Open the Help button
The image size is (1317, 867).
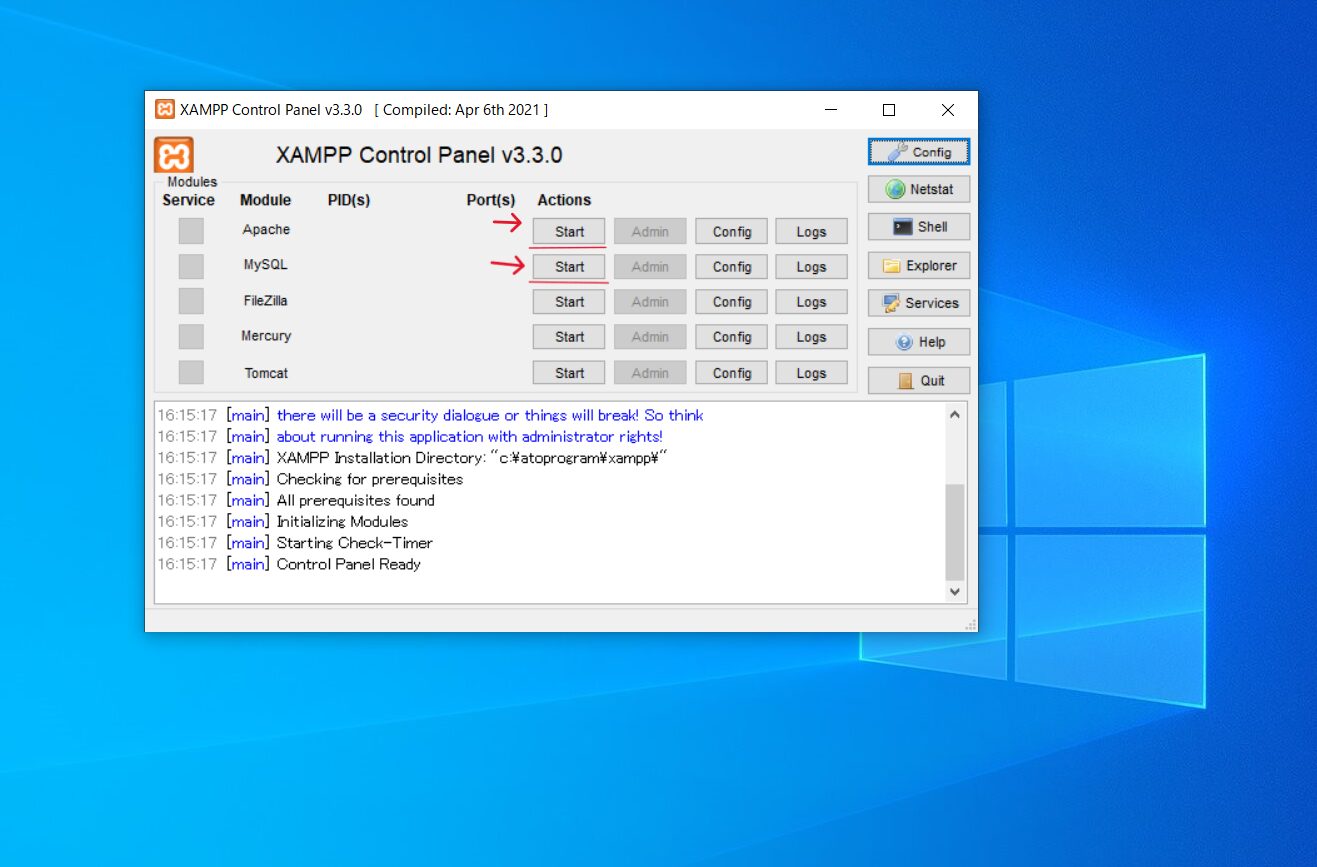[x=919, y=342]
